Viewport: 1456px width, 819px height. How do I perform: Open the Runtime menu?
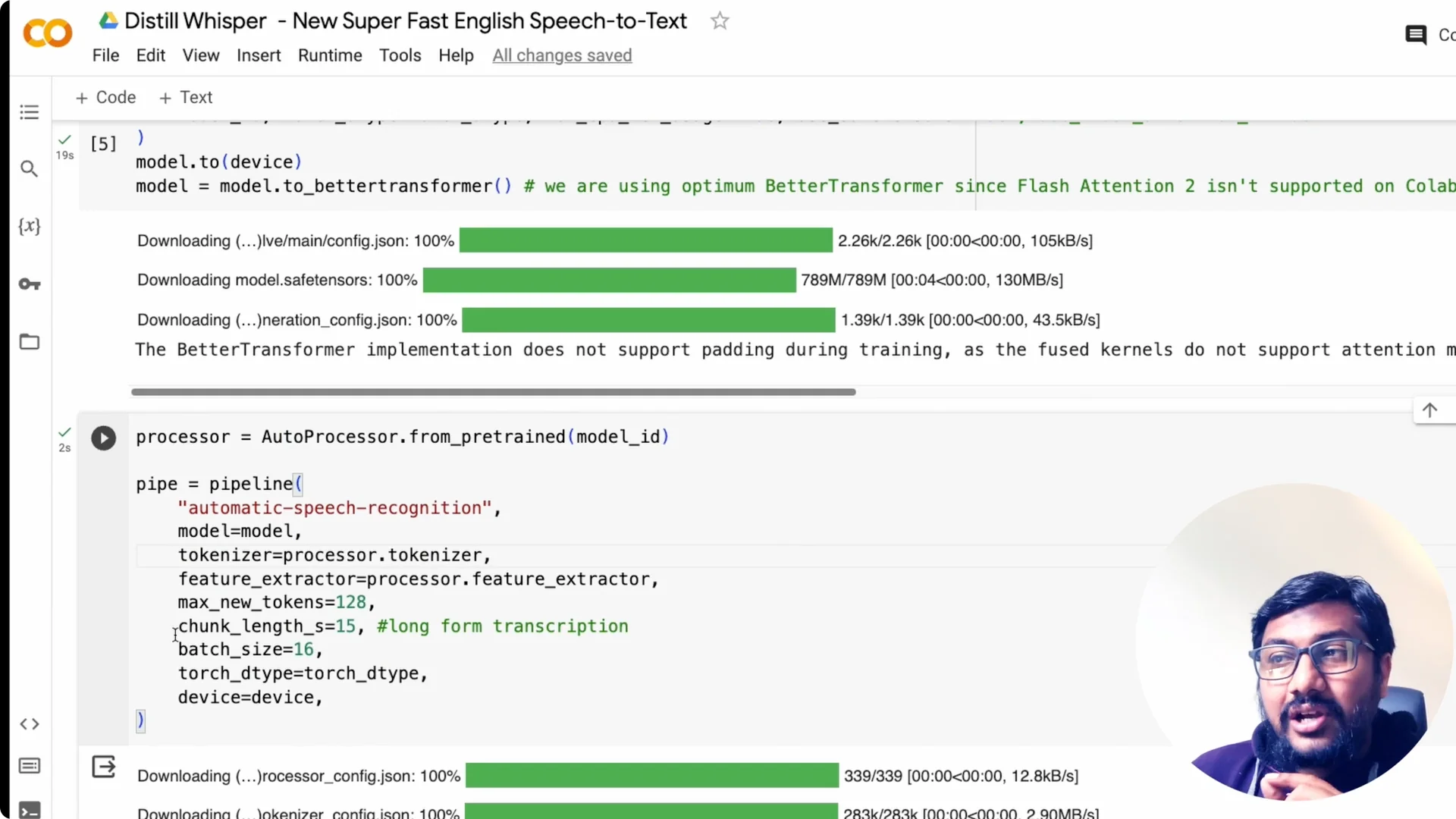click(x=329, y=55)
